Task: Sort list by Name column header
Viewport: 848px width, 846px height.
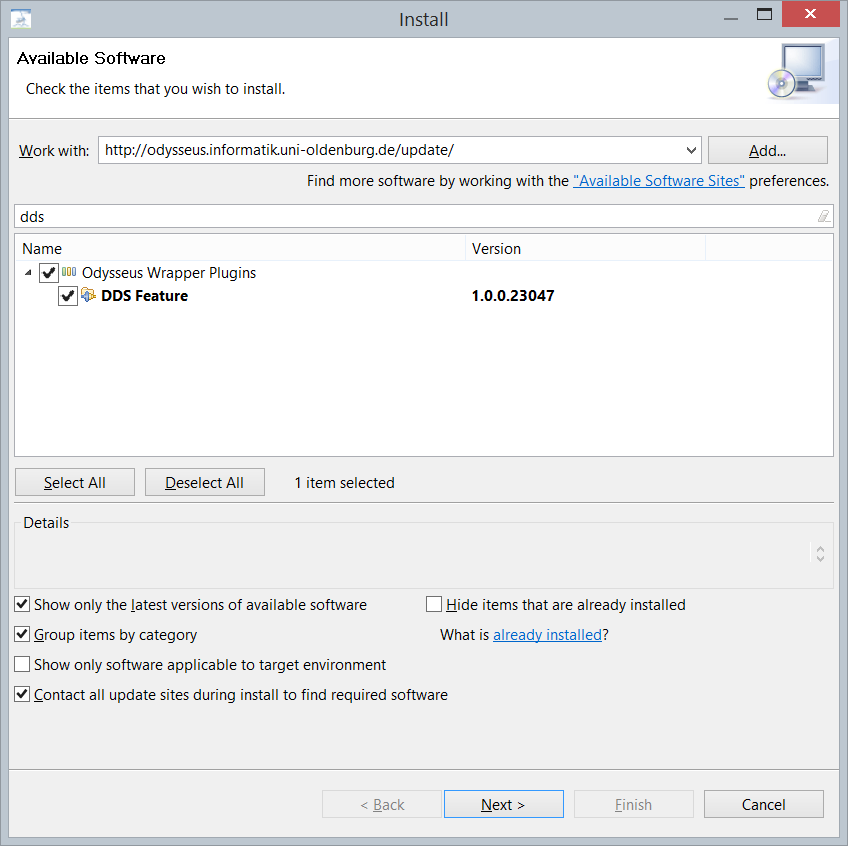Action: pos(240,248)
